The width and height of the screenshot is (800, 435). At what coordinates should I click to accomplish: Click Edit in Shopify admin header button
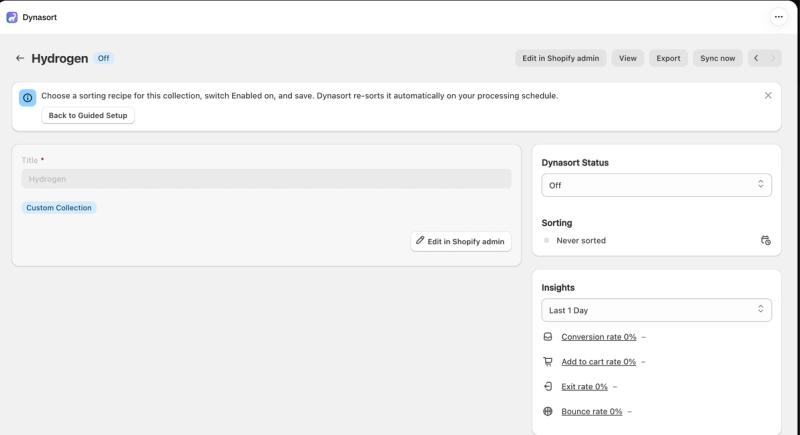(x=561, y=58)
